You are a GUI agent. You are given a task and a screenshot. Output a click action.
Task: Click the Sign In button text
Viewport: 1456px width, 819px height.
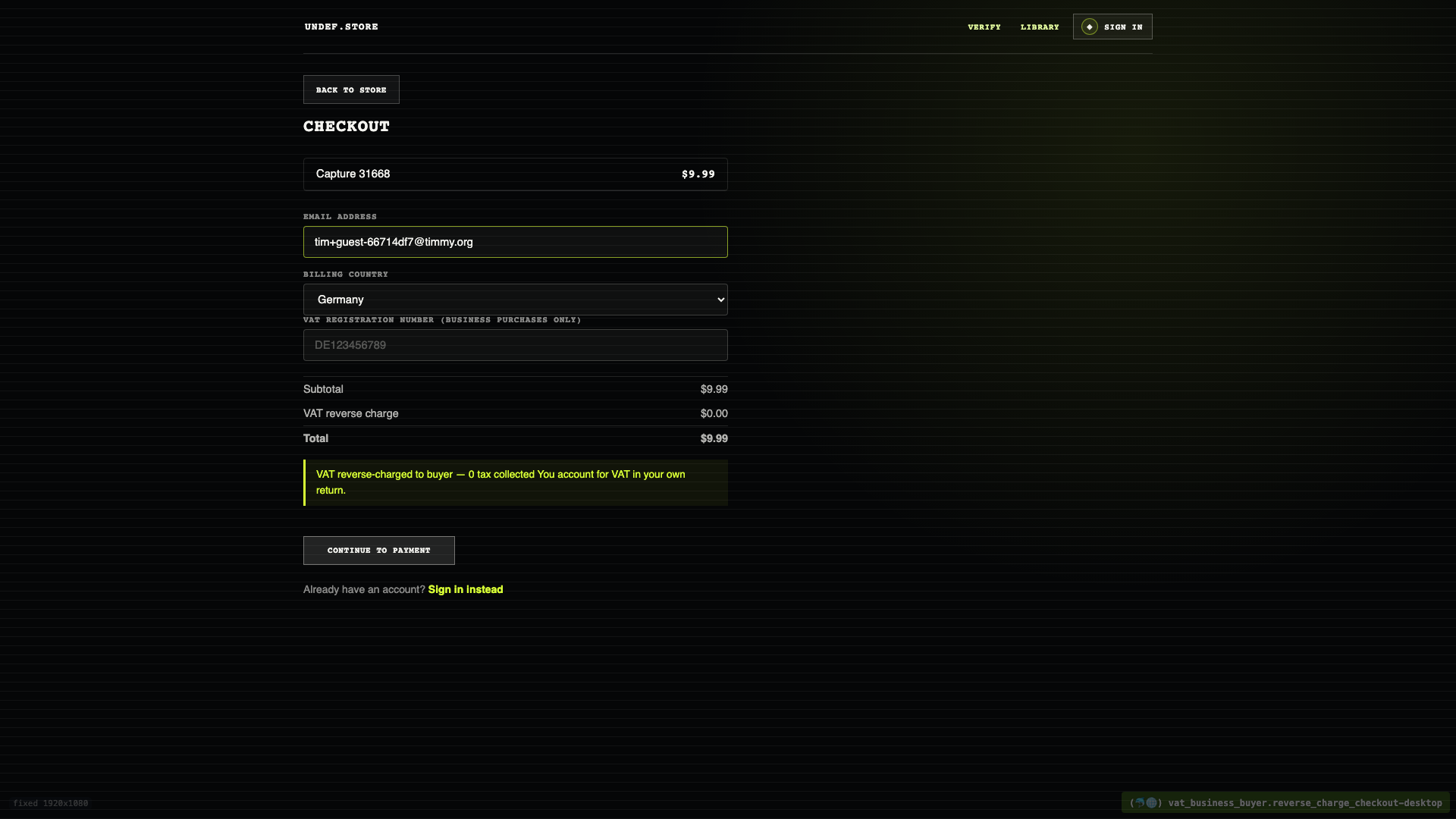pos(1123,27)
